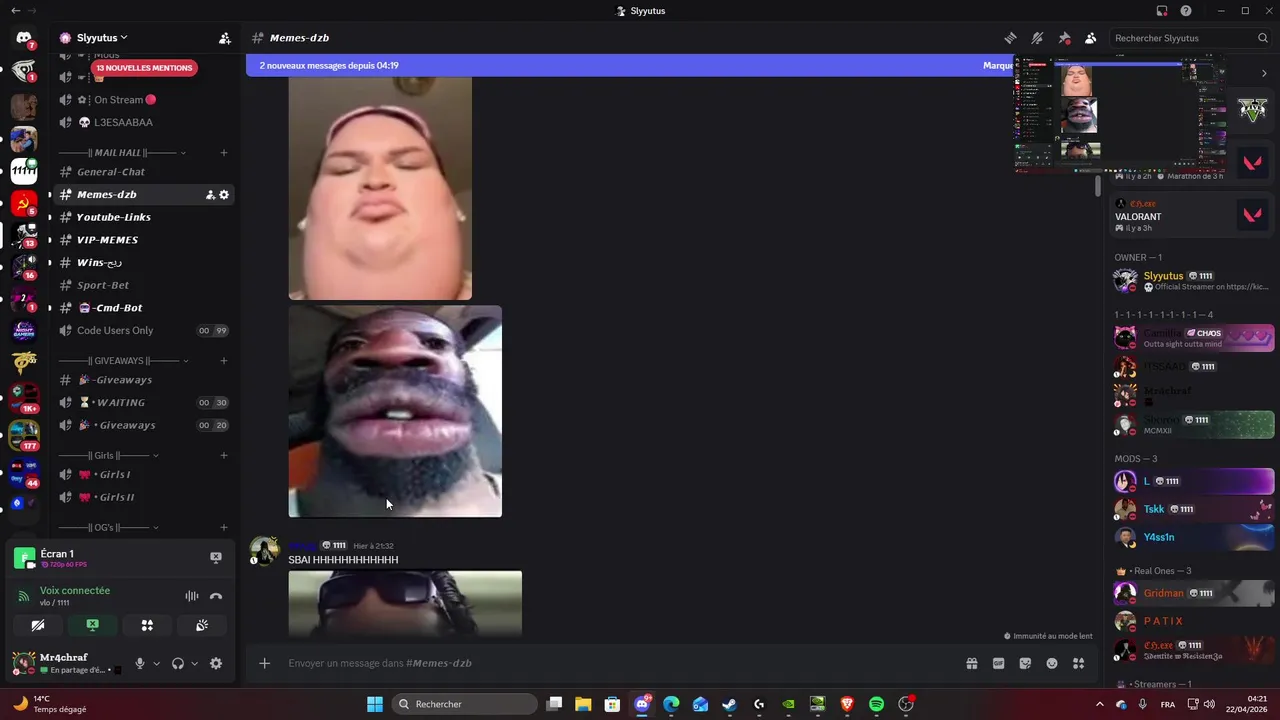The image size is (1280, 720).
Task: Disconnect from voice with phone icon
Action: click(216, 596)
